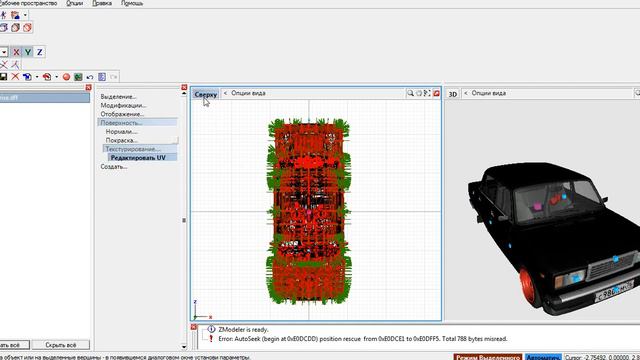640x360 pixels.
Task: Open the dropdown arrow next to red export icon
Action: click(56, 77)
